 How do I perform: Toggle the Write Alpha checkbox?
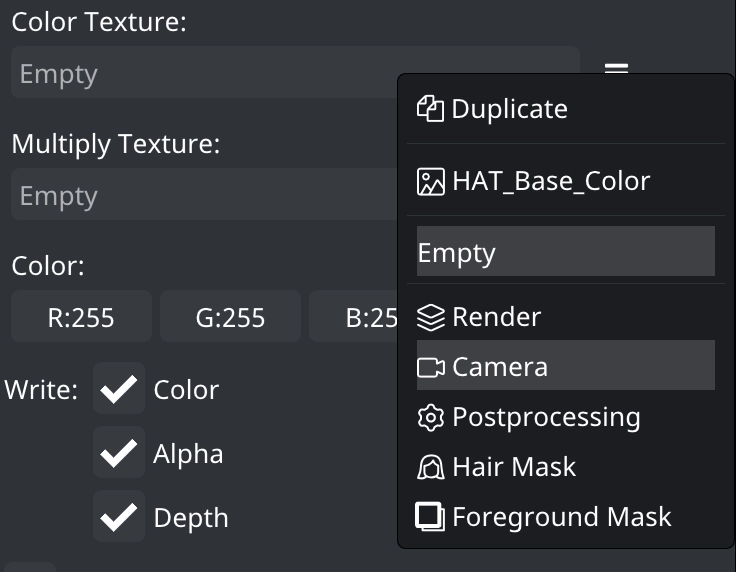tap(119, 452)
